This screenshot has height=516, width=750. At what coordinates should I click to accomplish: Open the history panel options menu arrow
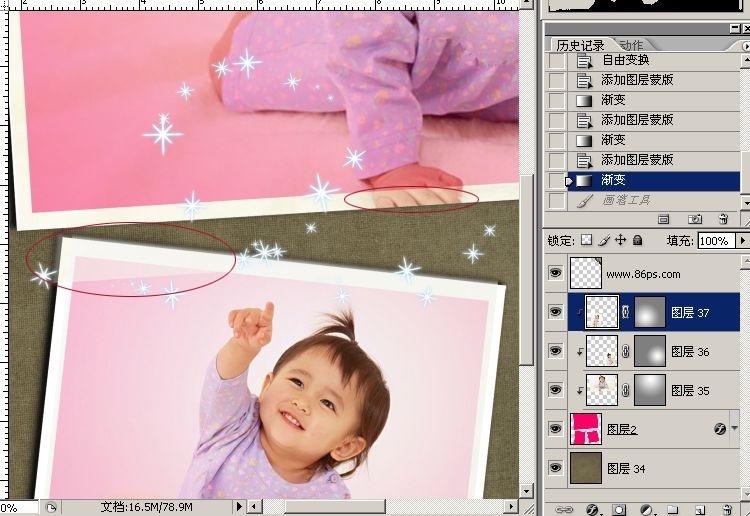point(745,45)
